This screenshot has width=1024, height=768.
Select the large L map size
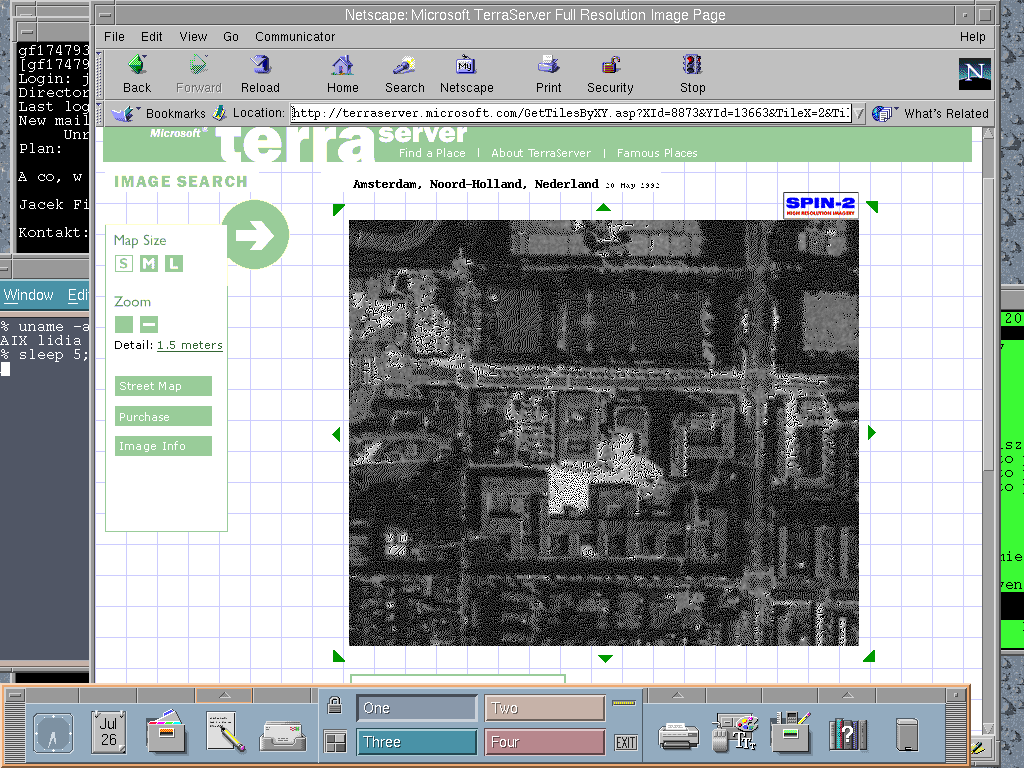coord(174,263)
